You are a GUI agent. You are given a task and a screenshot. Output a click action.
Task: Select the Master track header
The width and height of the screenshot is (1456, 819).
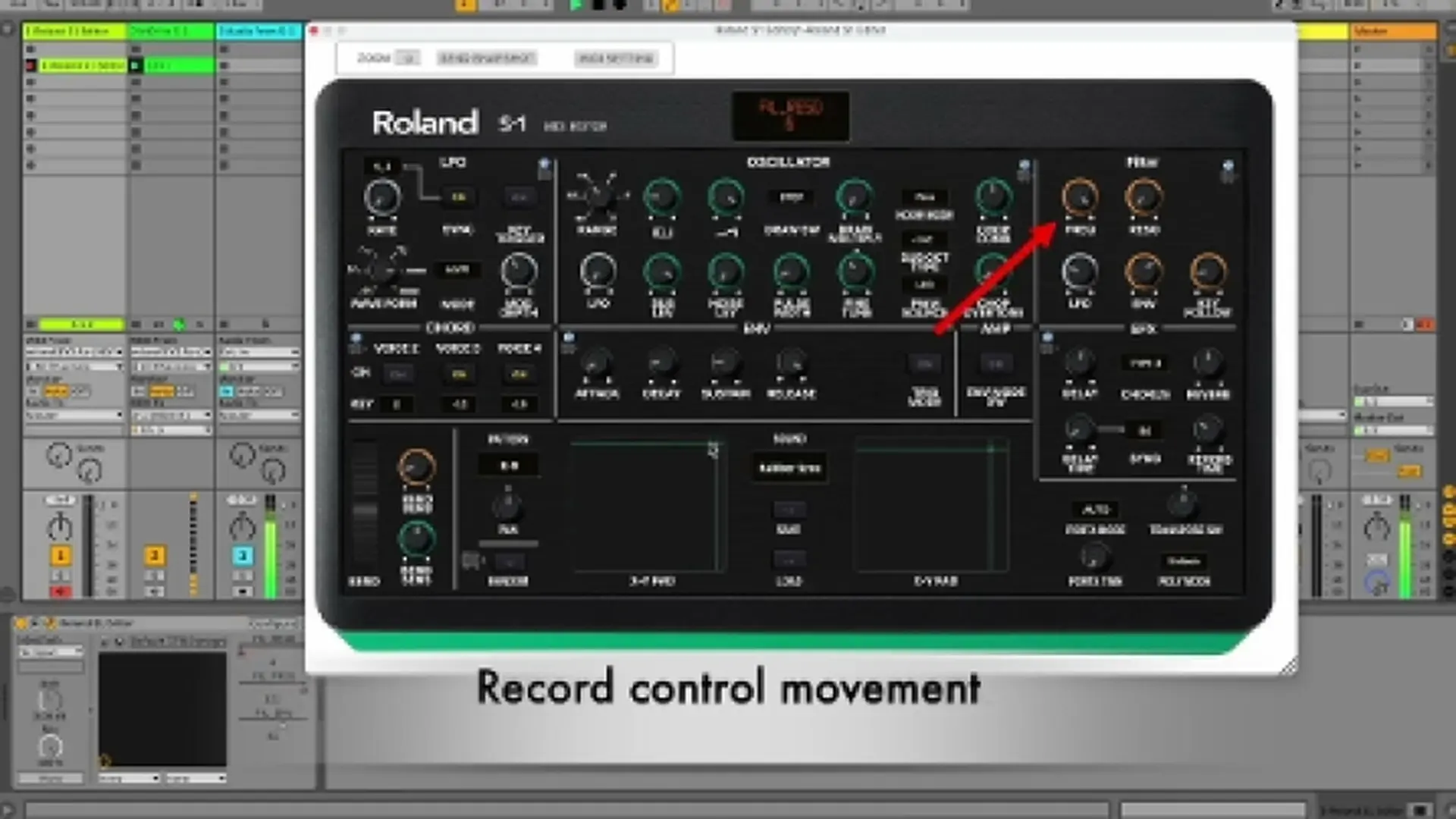(1392, 31)
